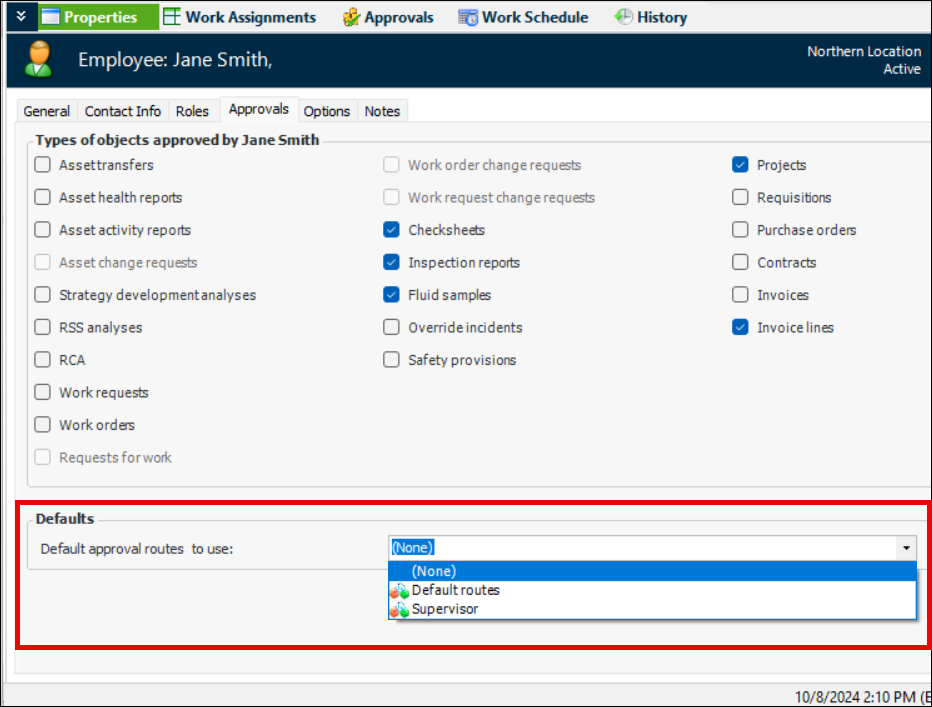932x707 pixels.
Task: Uncheck the Checksheets checkbox
Action: pos(391,230)
